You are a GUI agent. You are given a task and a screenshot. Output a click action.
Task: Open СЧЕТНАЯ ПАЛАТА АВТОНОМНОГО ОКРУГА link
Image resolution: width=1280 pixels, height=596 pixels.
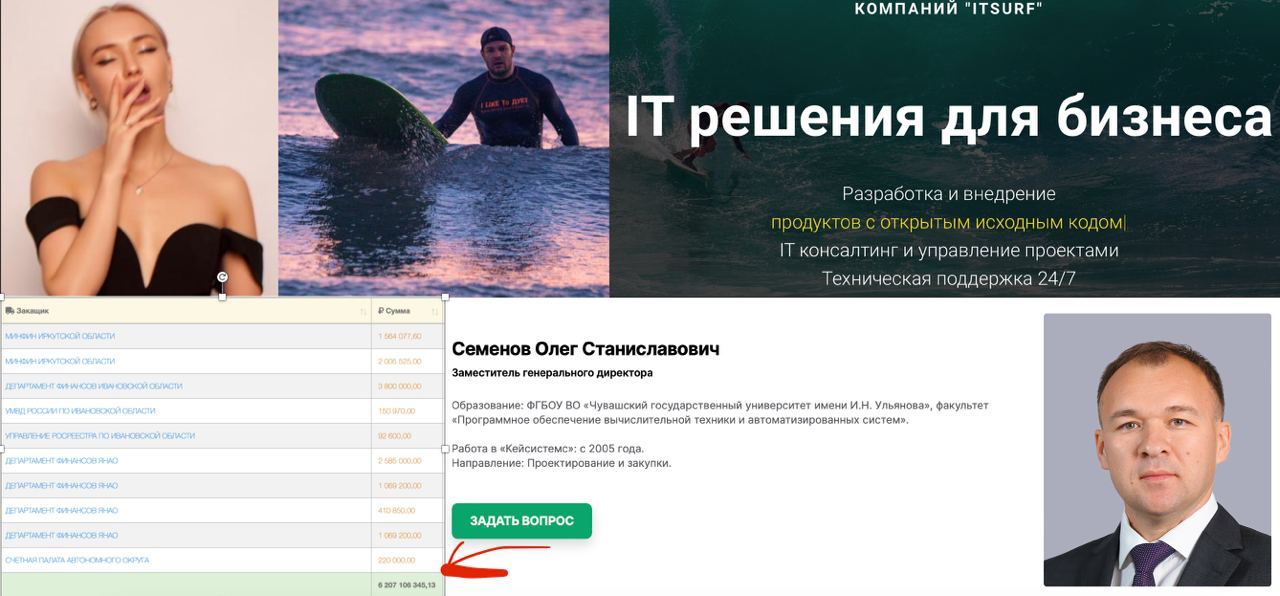[77, 560]
